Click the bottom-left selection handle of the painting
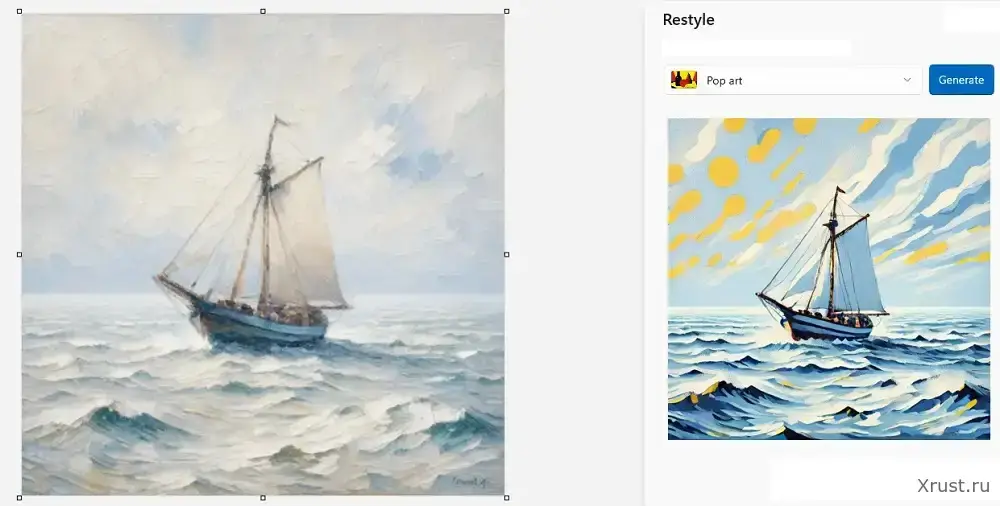Screen dimensions: 1000x506 pyautogui.click(x=20, y=497)
